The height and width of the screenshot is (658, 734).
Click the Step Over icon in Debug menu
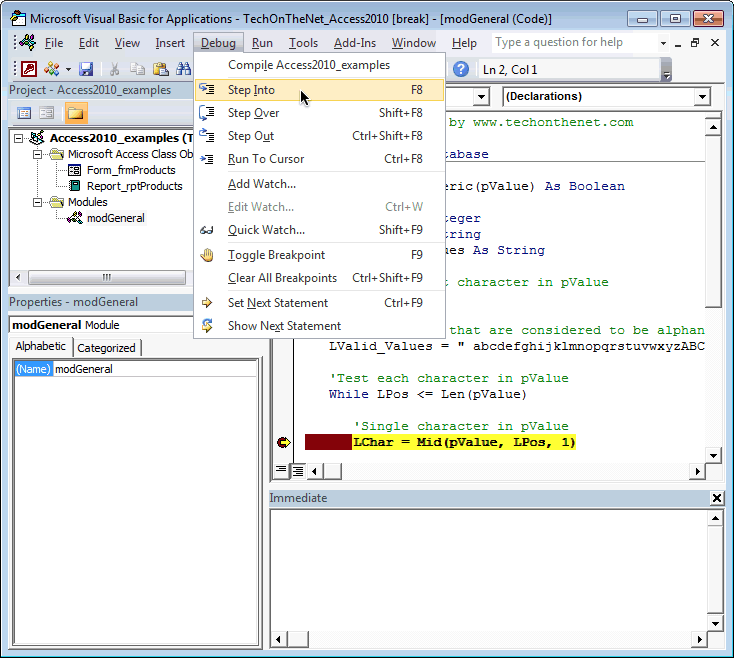(x=207, y=113)
